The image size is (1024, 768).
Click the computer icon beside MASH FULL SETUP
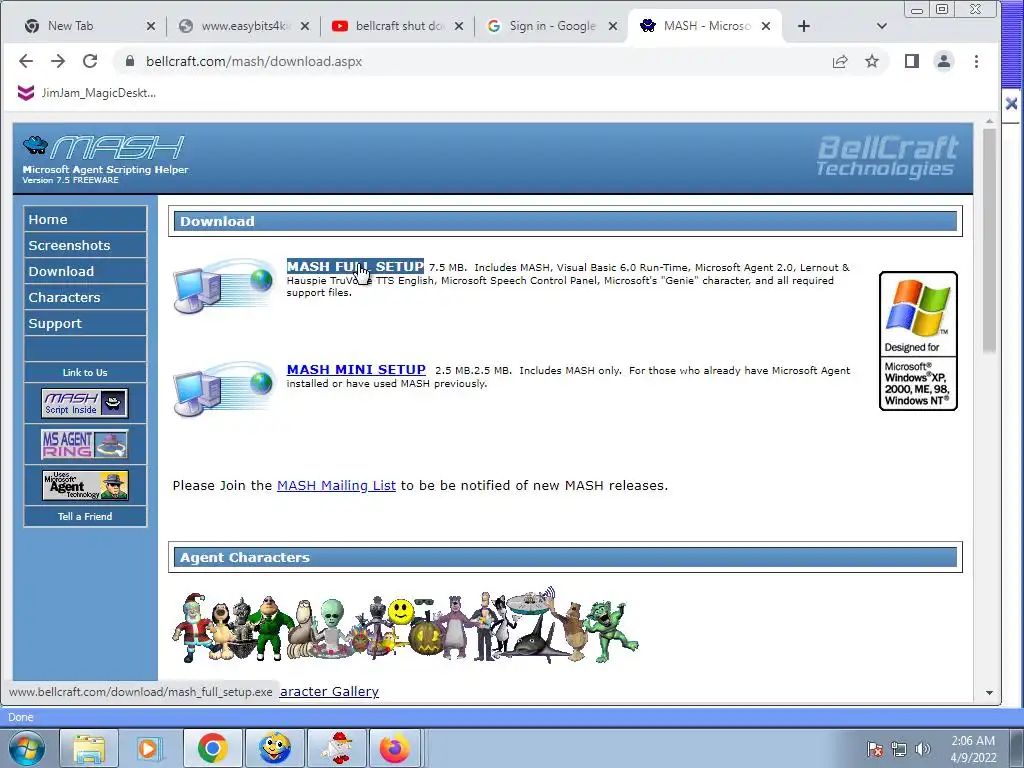click(x=223, y=286)
